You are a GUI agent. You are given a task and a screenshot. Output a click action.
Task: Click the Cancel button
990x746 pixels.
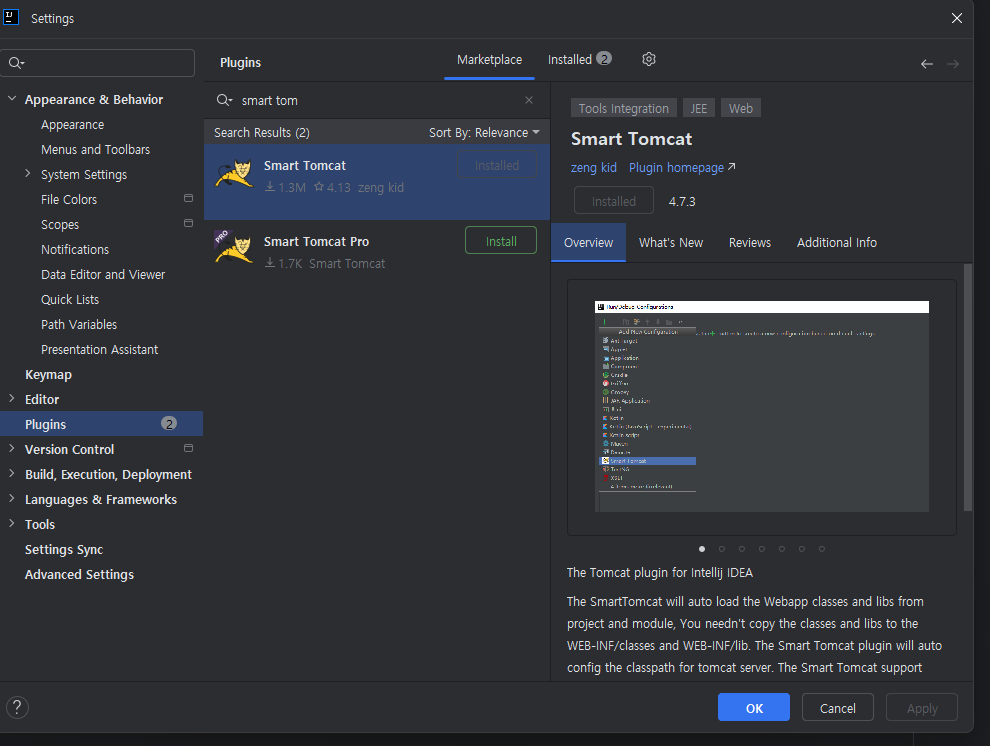838,708
